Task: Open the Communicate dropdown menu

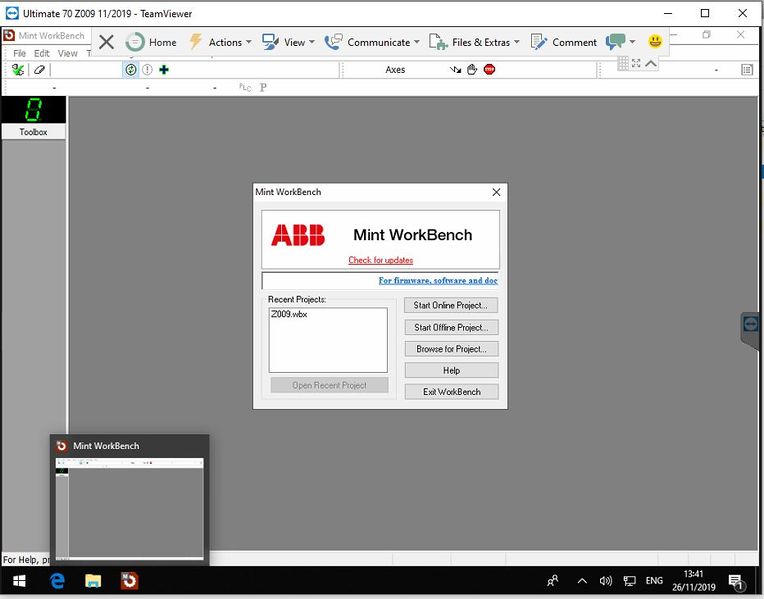Action: pos(372,42)
